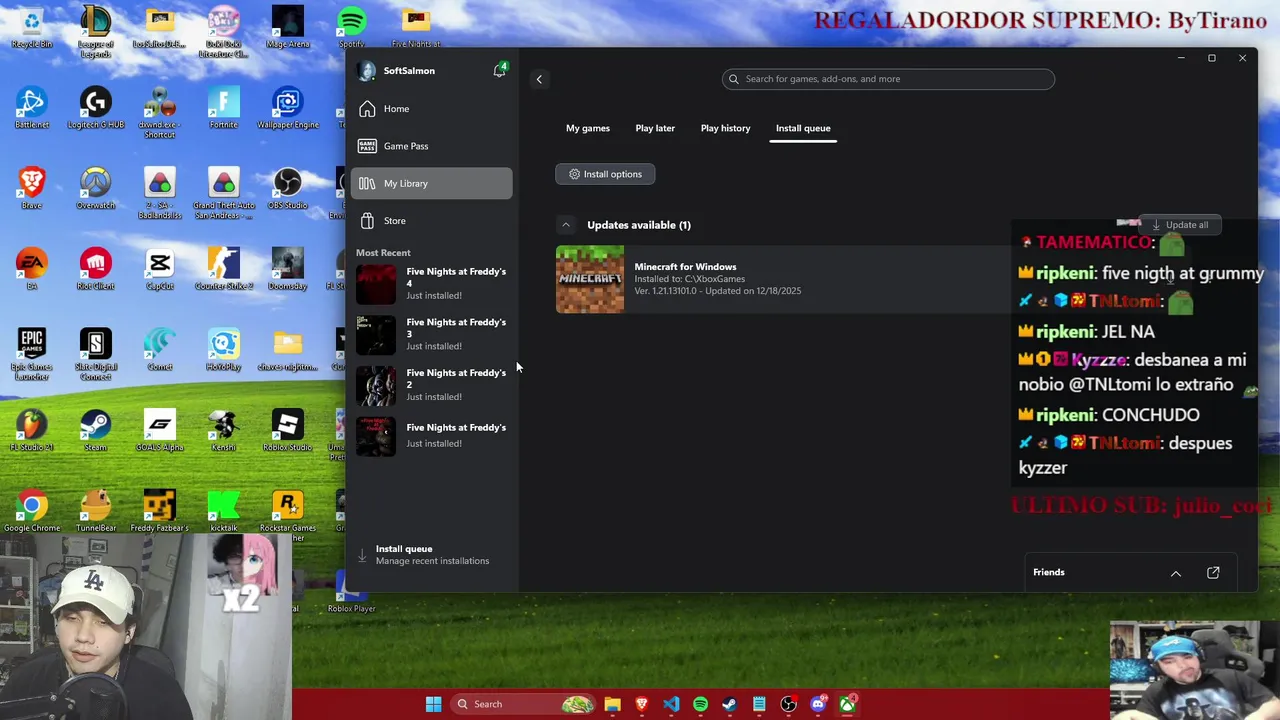The height and width of the screenshot is (720, 1280).
Task: Open Five Nights at Freddy's 3 entry
Action: click(x=431, y=334)
